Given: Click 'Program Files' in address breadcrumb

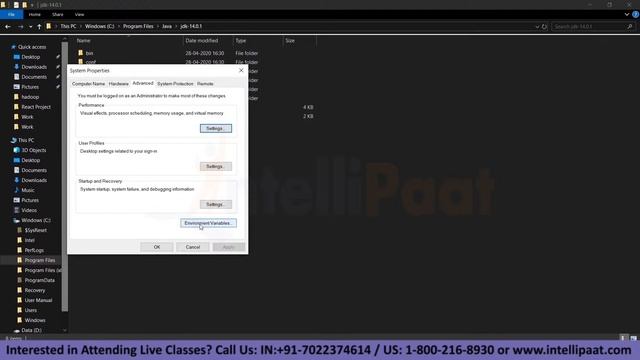Looking at the screenshot, I should pos(138,26).
